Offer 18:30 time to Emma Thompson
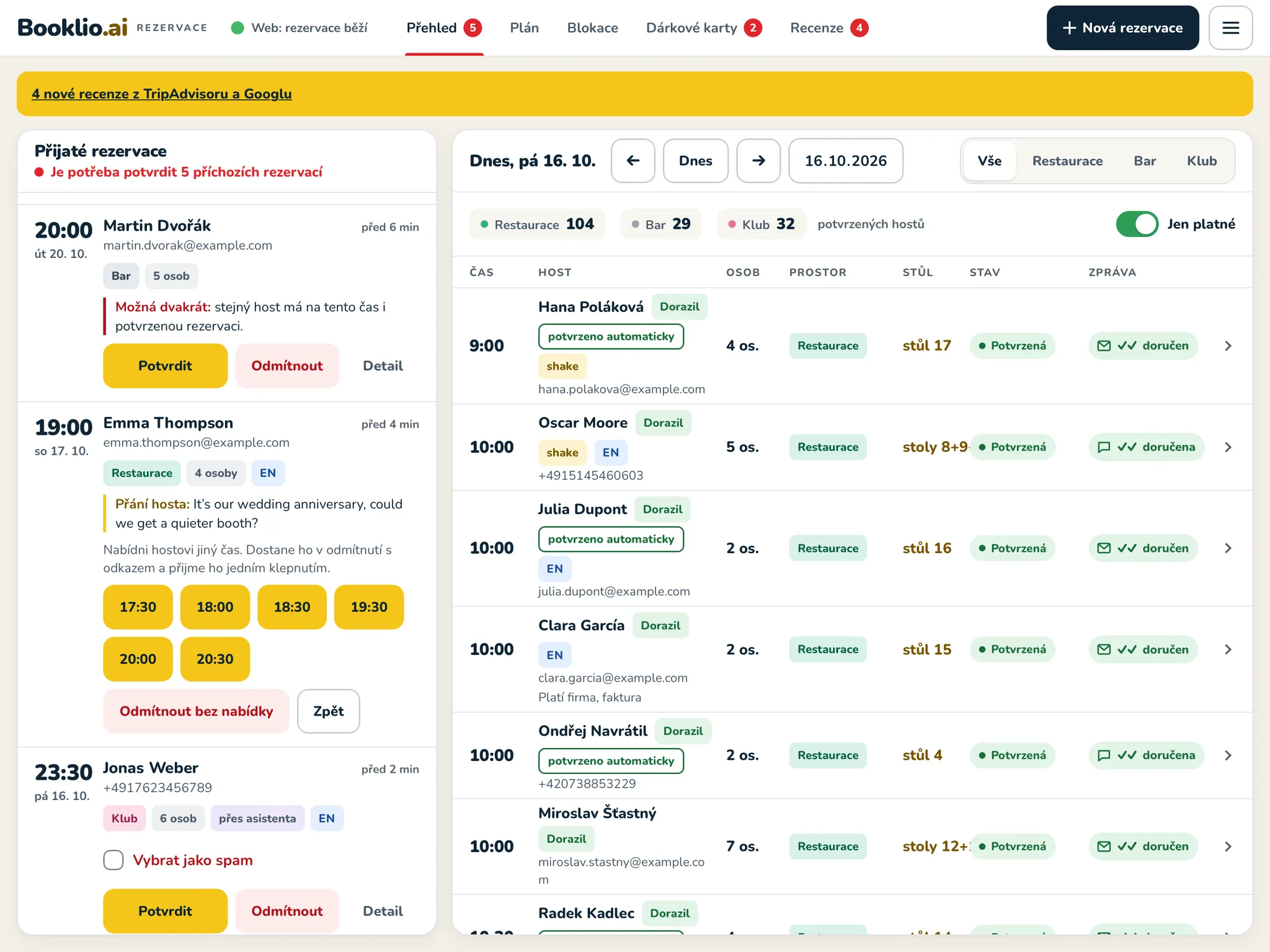The image size is (1270, 952). click(x=292, y=607)
